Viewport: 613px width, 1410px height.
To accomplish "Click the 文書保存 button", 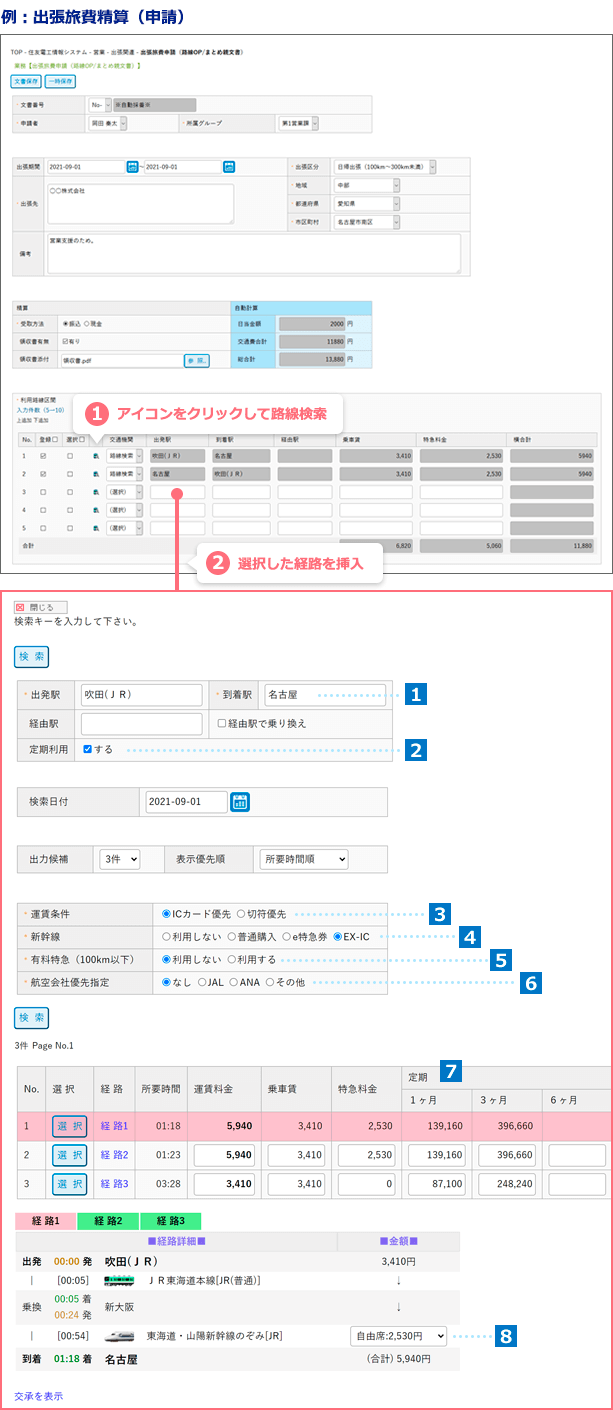I will [x=27, y=81].
